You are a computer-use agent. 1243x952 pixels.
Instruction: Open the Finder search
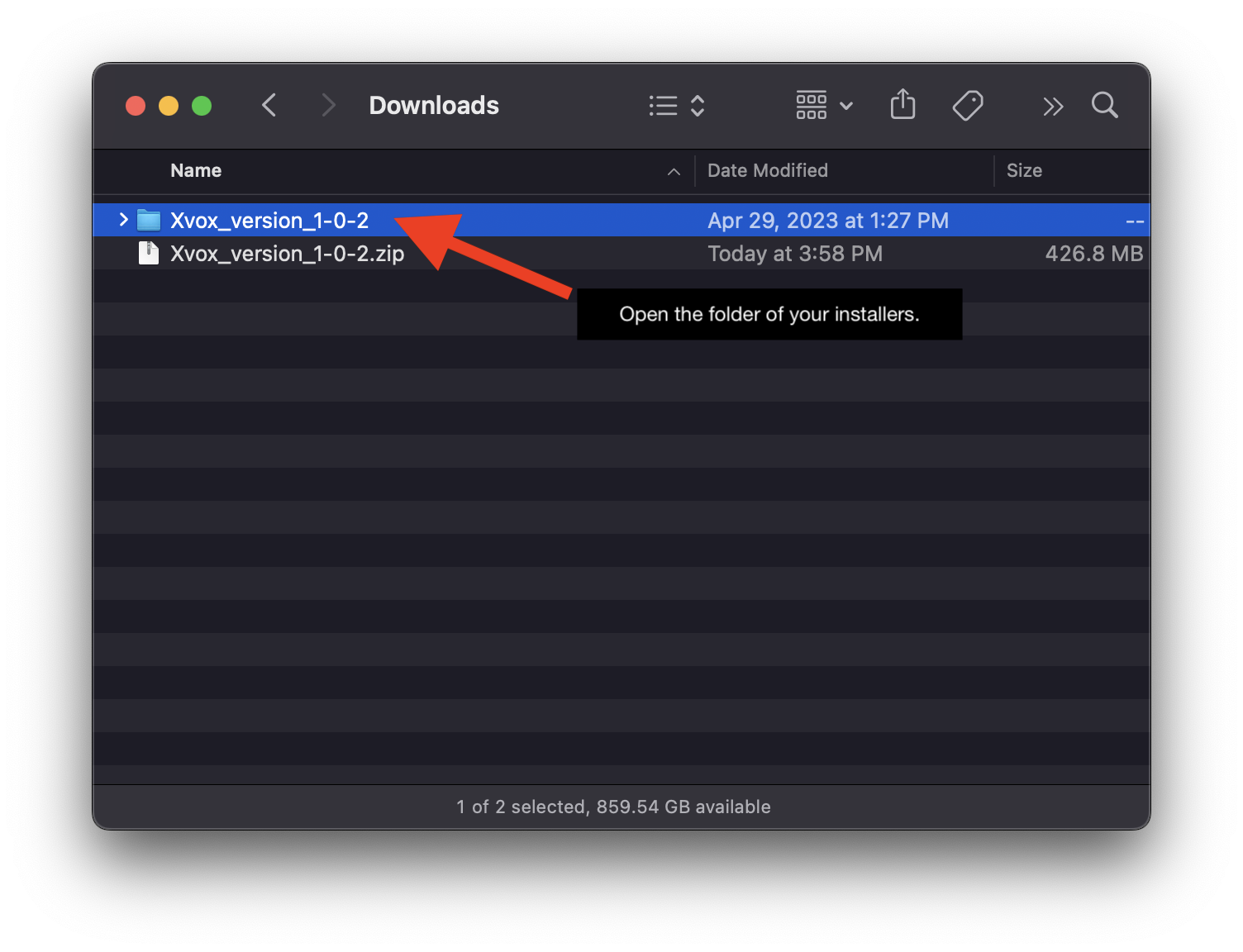tap(1104, 105)
